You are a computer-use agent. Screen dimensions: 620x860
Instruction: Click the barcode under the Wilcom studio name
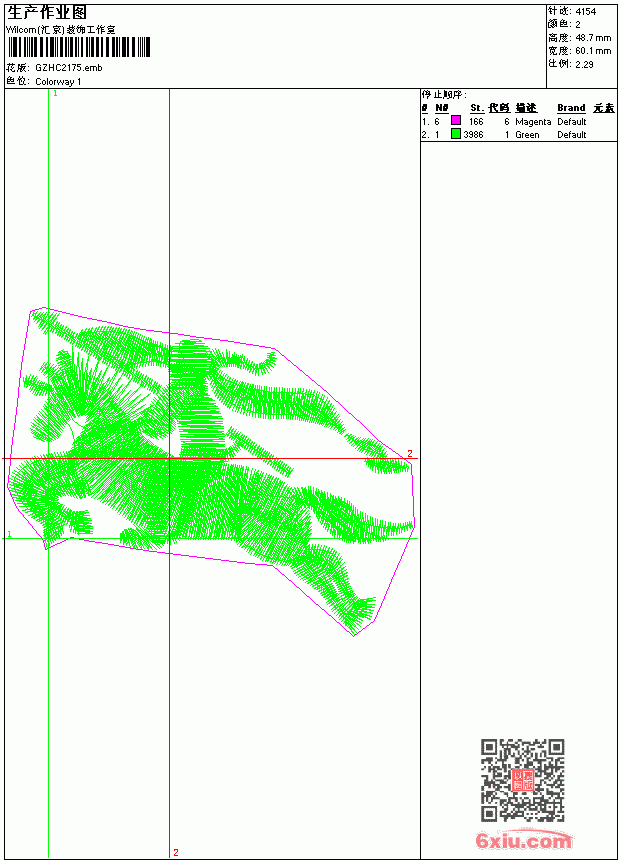[x=78, y=47]
